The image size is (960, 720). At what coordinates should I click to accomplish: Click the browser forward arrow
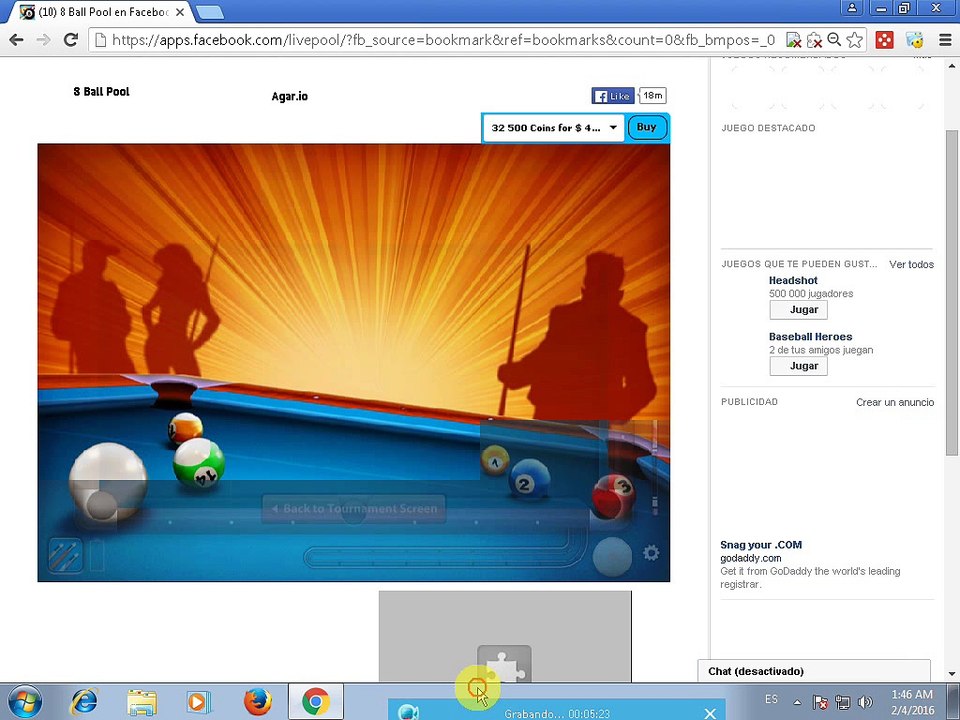43,40
